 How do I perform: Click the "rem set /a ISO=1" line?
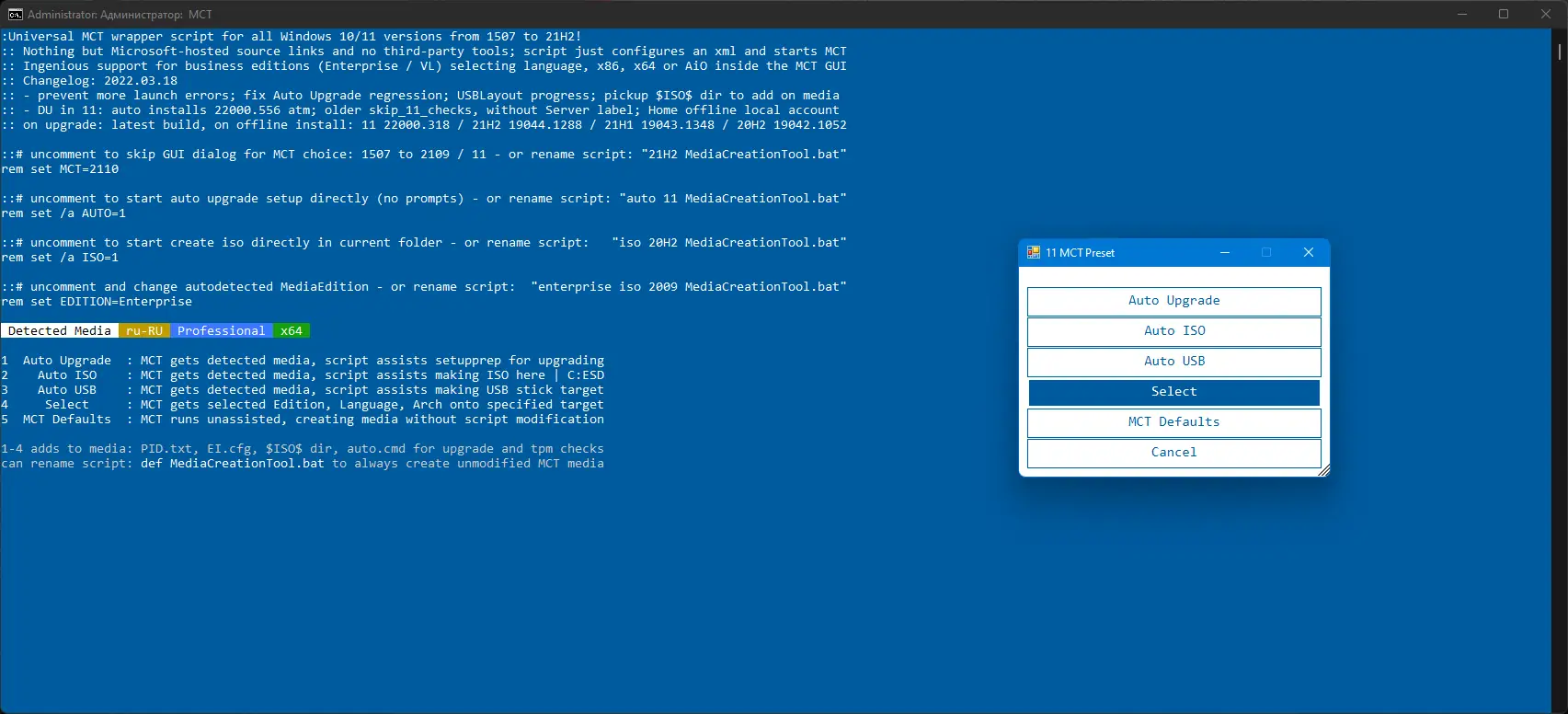tap(60, 258)
